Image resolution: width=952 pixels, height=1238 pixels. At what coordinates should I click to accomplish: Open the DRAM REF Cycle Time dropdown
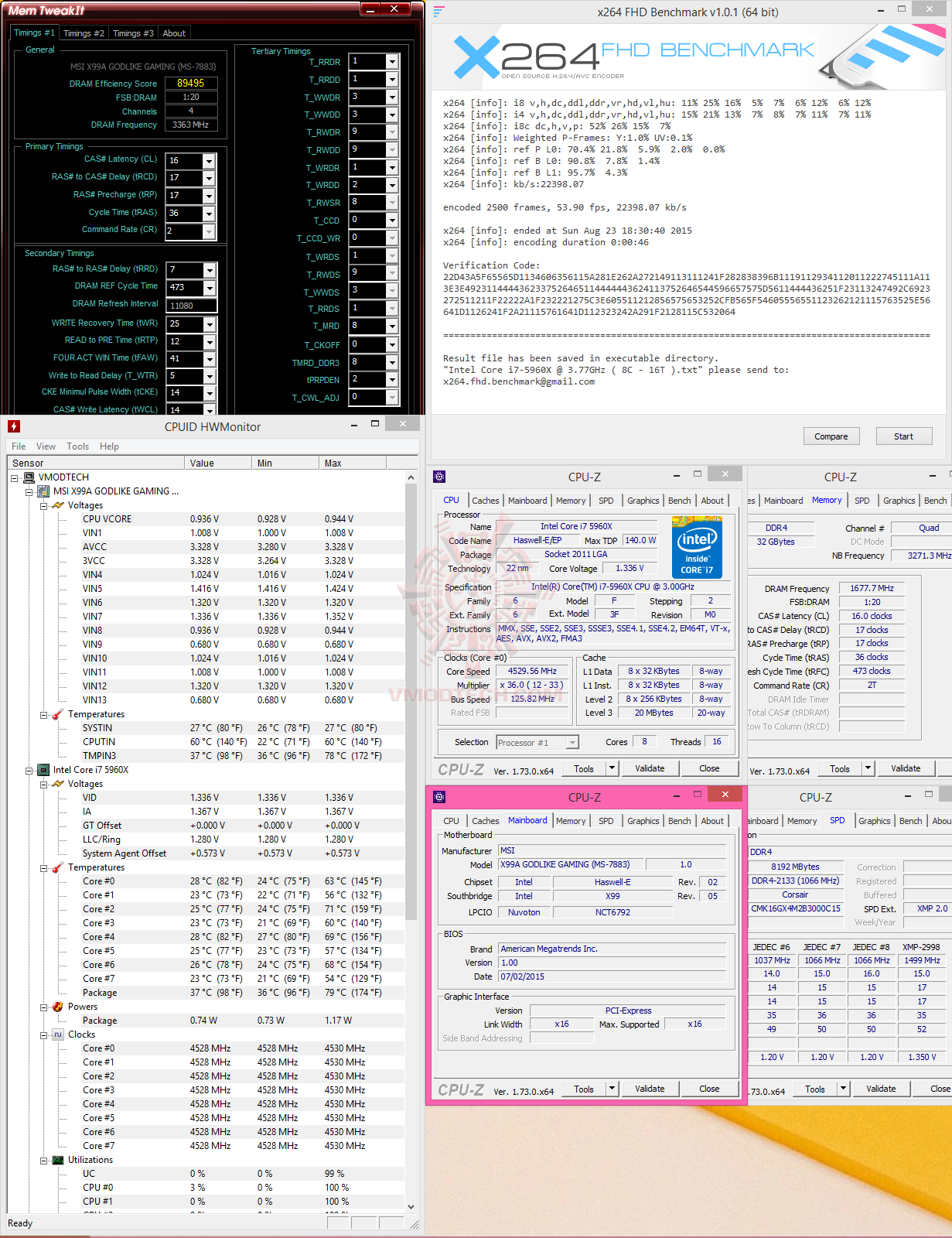pyautogui.click(x=209, y=288)
